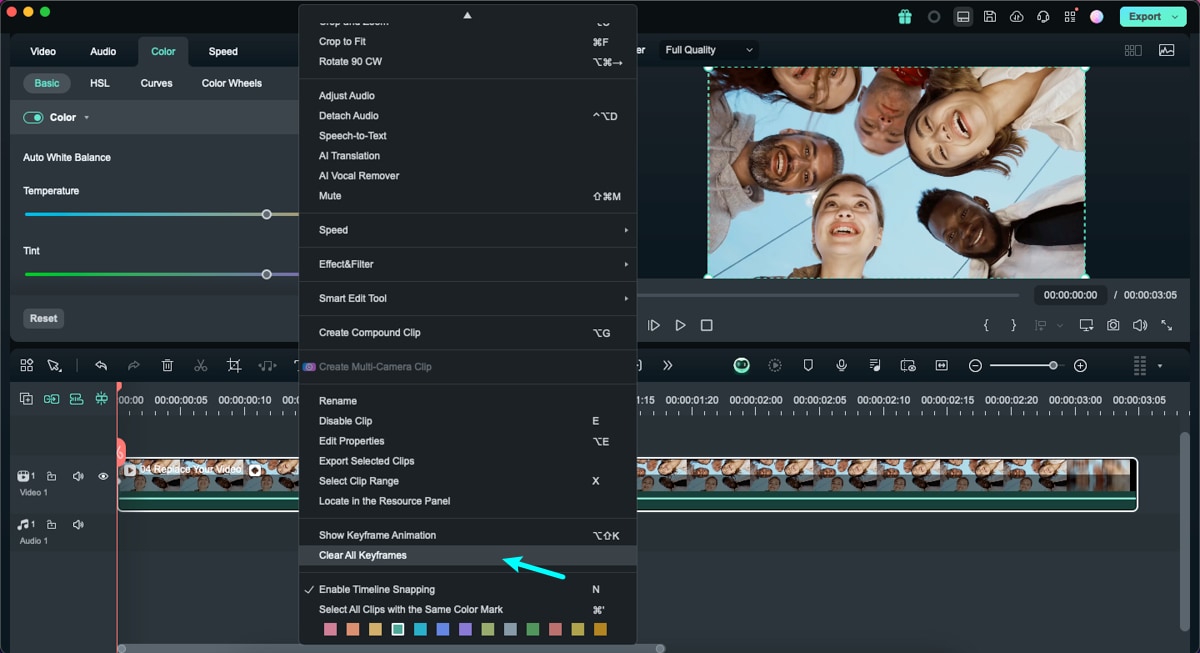
Task: Save project with the floppy disk icon
Action: click(989, 16)
